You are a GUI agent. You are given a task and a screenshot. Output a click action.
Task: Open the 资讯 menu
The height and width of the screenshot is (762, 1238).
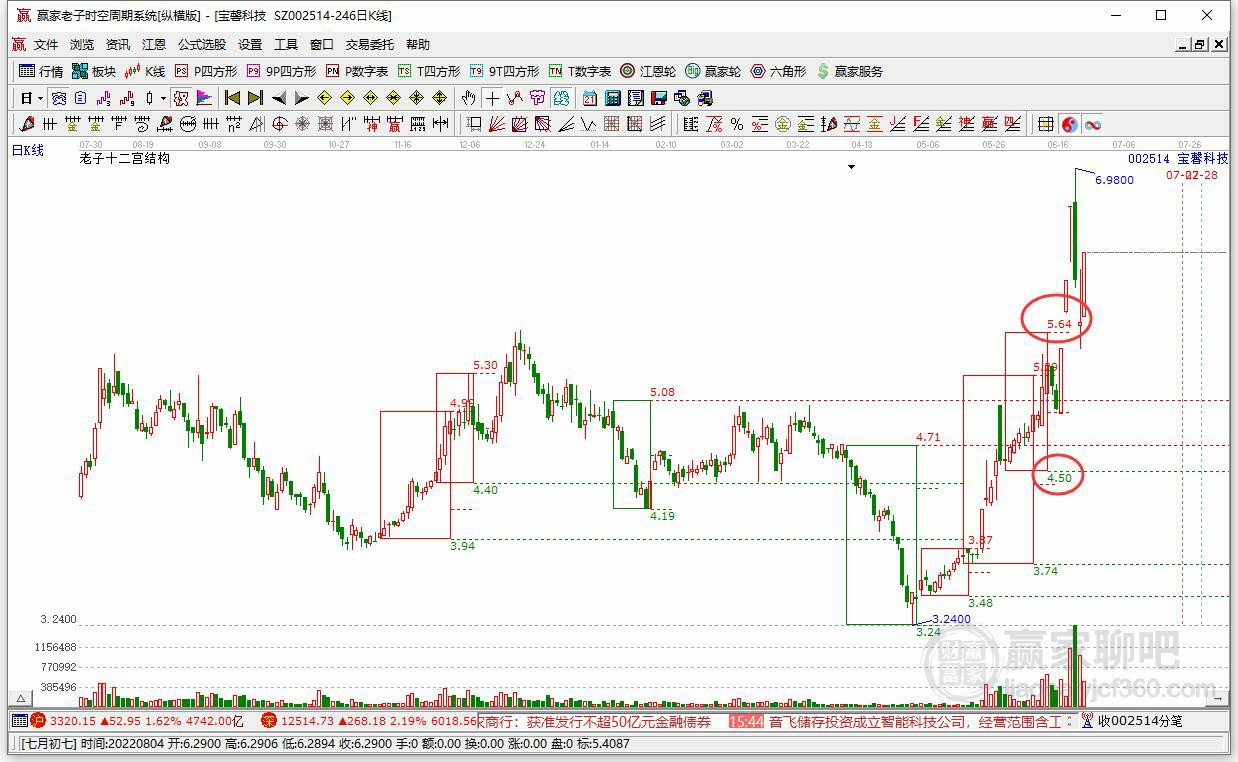[118, 45]
